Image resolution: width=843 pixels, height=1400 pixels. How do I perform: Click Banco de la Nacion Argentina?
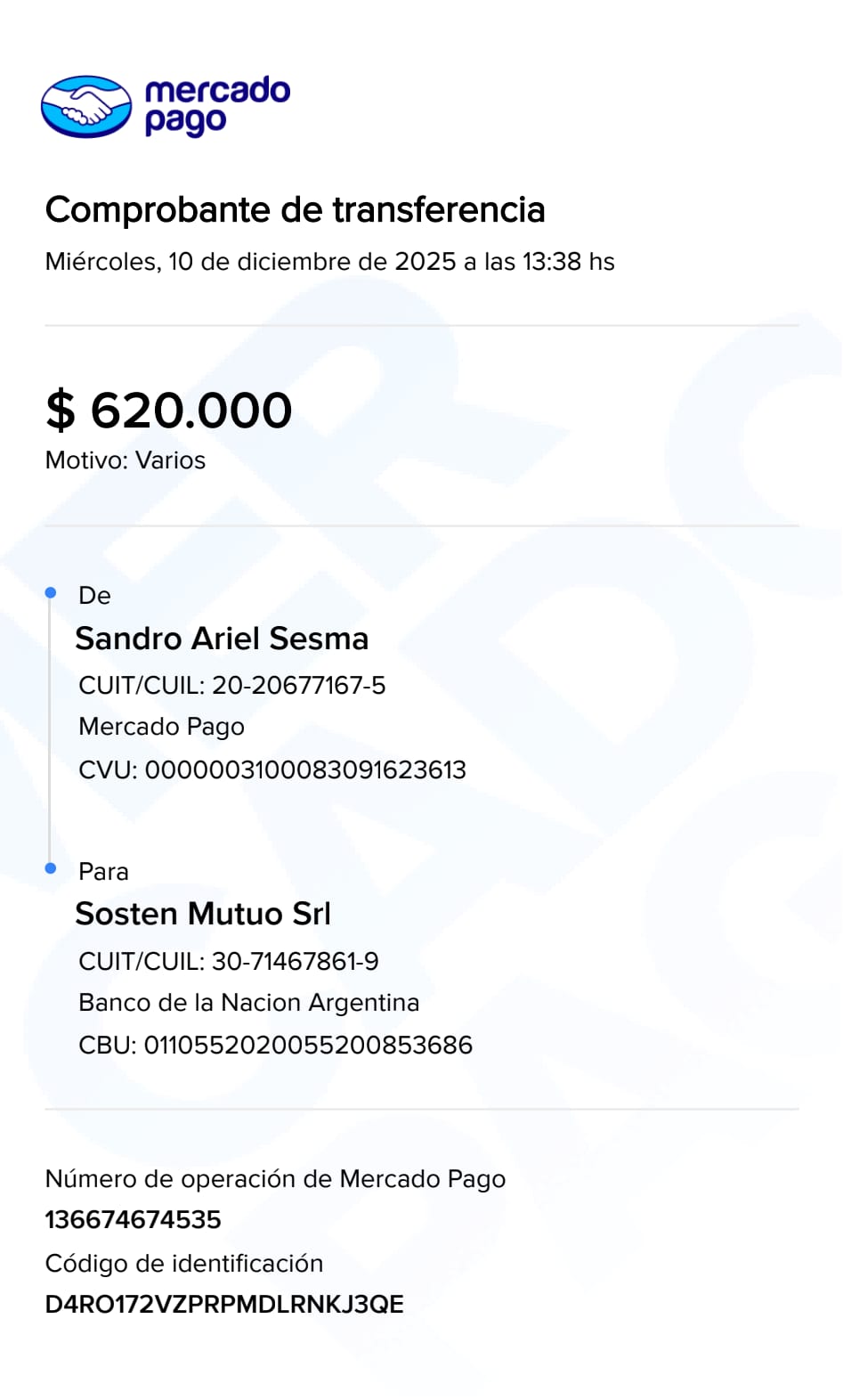(248, 1003)
